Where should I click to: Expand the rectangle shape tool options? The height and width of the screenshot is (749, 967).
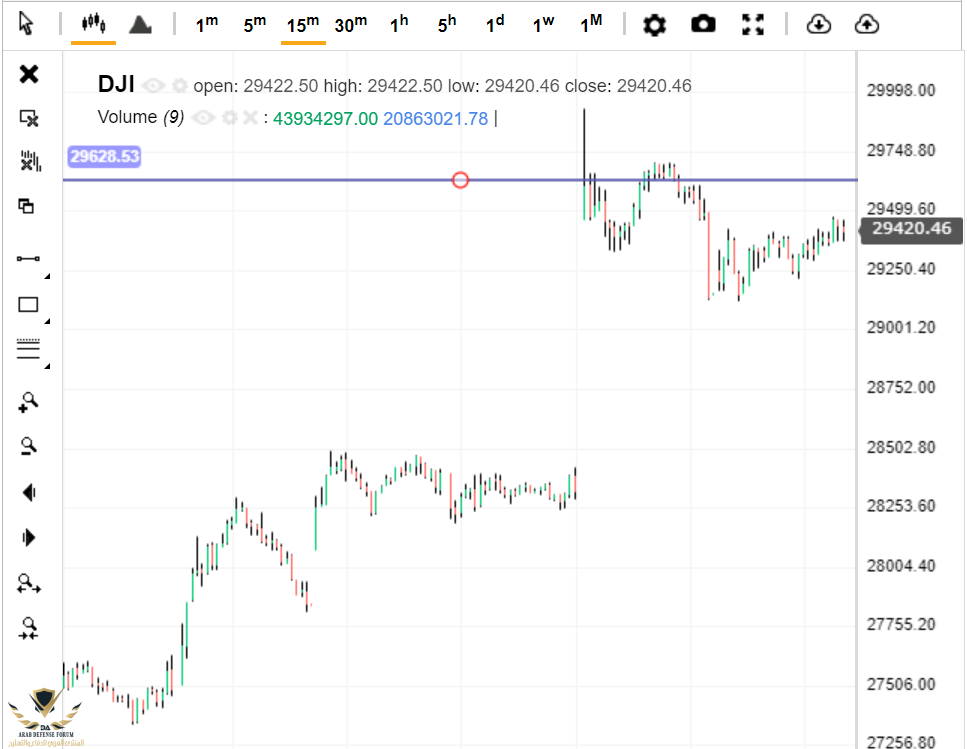coord(46,321)
